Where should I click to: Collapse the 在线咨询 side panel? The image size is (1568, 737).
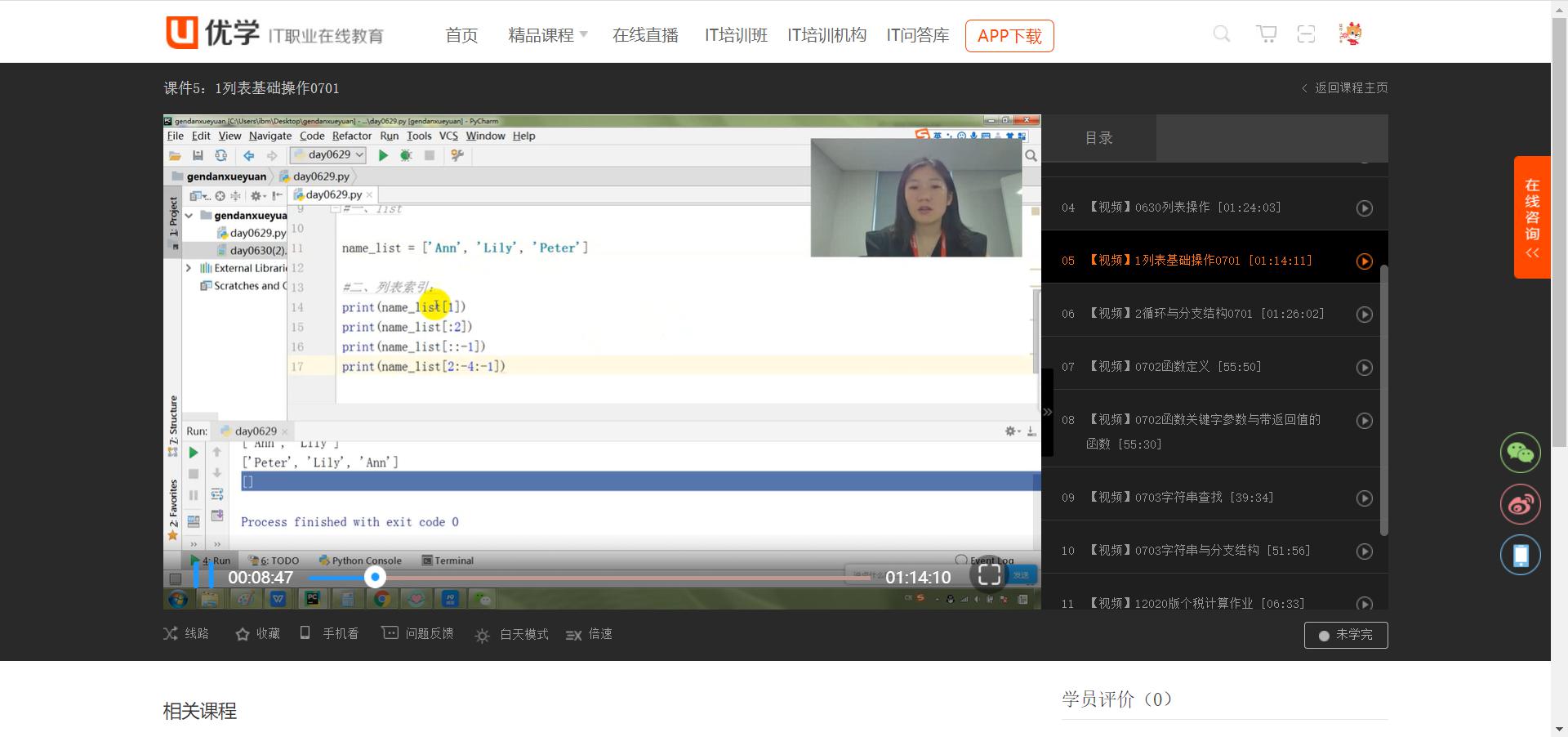(1532, 253)
